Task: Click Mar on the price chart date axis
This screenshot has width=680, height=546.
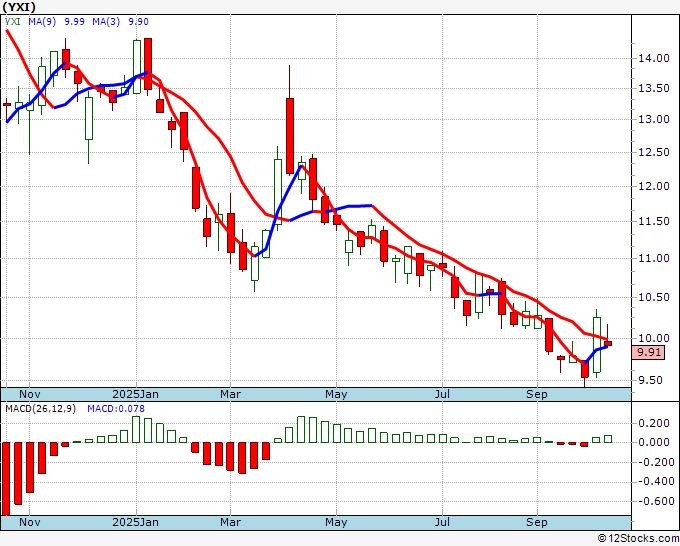Action: [230, 394]
